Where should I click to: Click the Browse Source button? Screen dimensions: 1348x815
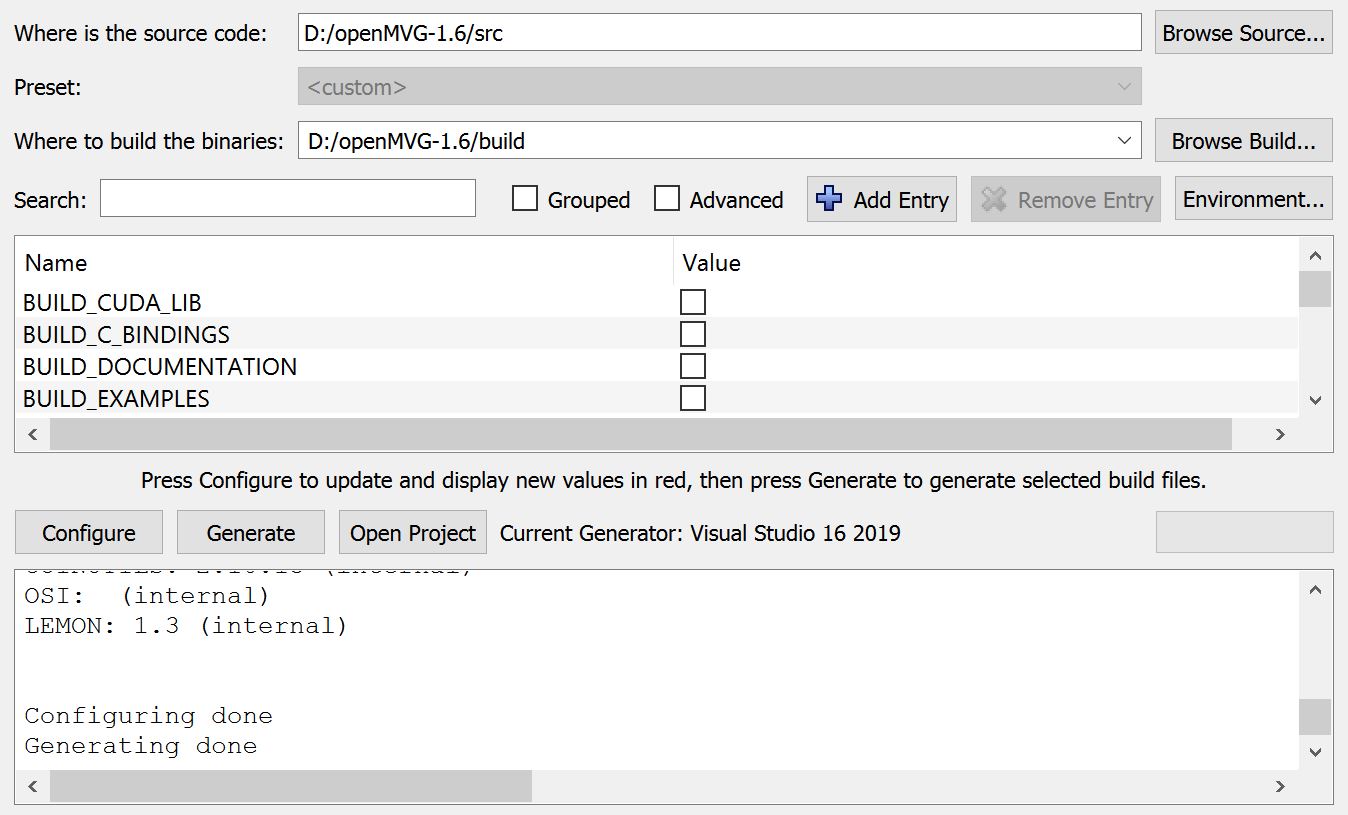(1243, 33)
